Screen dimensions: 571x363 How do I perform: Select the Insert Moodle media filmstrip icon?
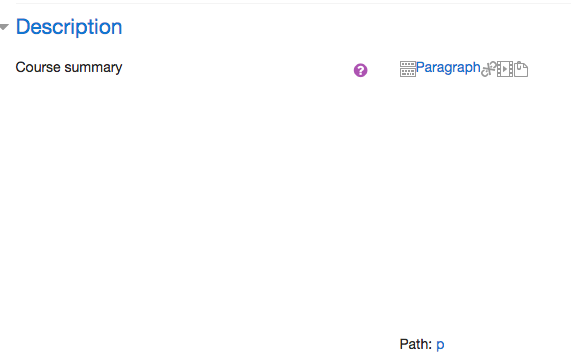click(x=505, y=69)
